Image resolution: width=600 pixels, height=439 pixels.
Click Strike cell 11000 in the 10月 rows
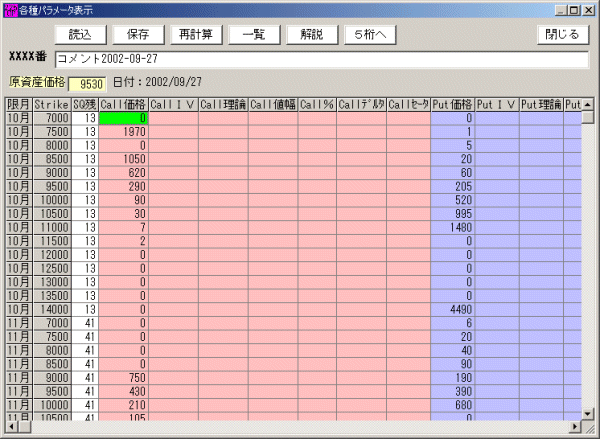pos(52,228)
